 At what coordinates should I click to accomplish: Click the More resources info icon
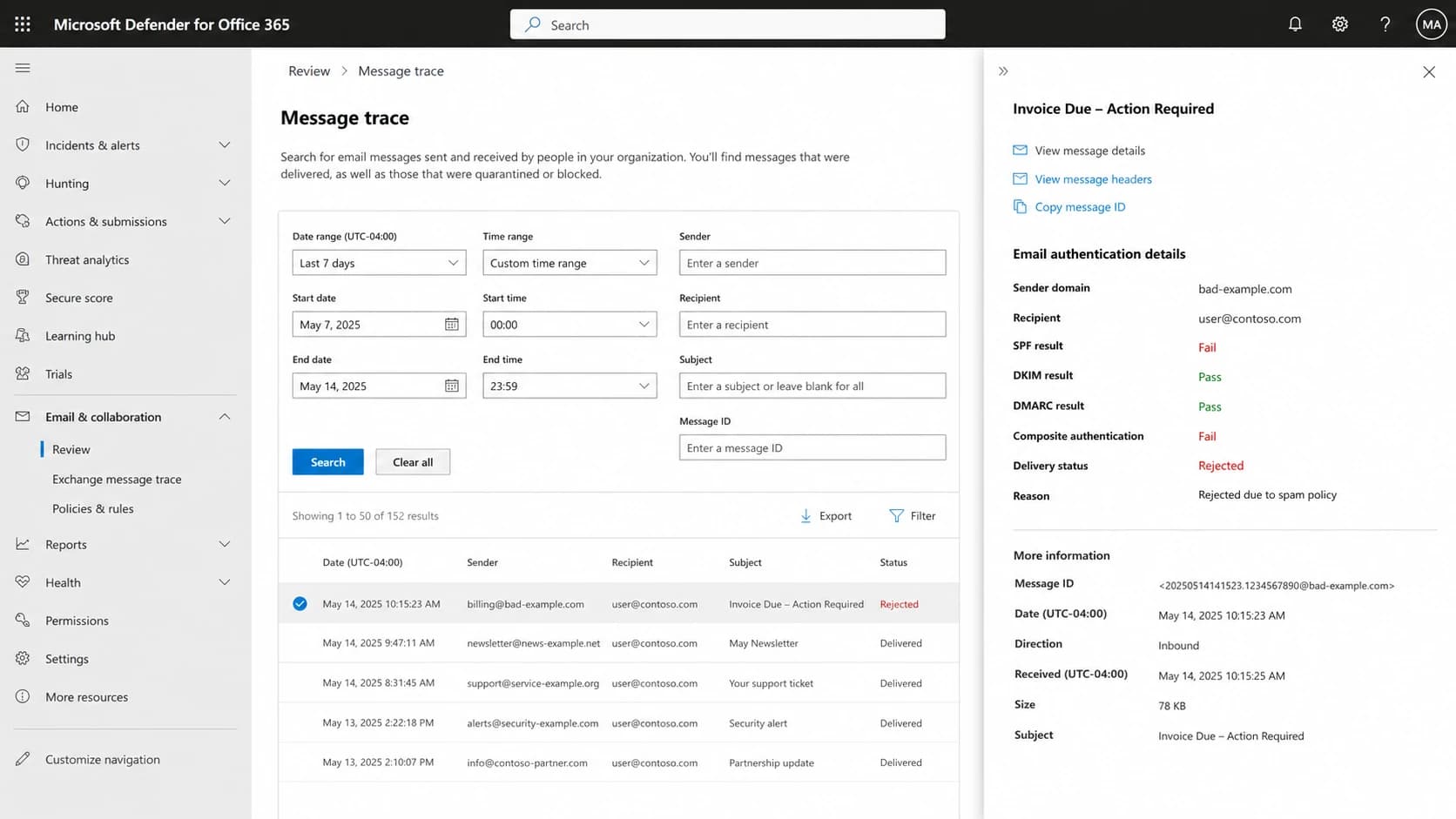[x=23, y=696]
